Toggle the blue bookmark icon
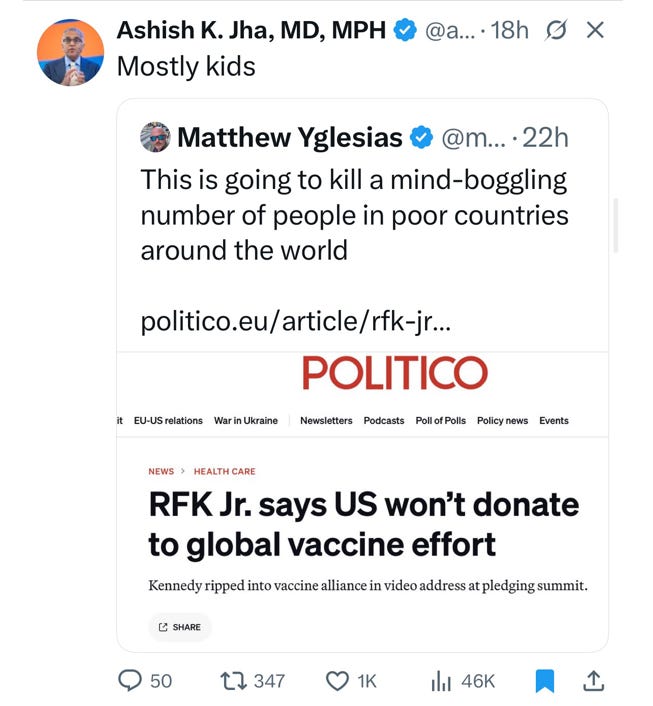The width and height of the screenshot is (653, 706). coord(544,681)
